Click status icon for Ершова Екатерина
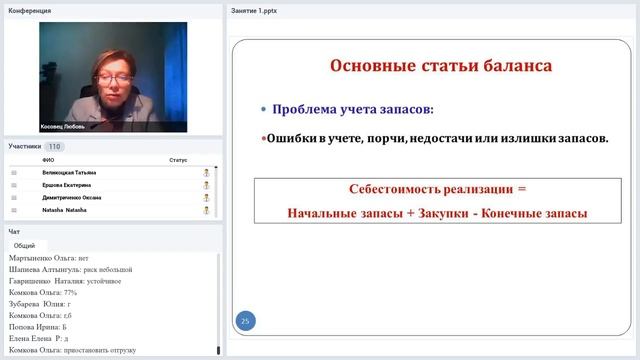The image size is (640, 360). pos(207,185)
